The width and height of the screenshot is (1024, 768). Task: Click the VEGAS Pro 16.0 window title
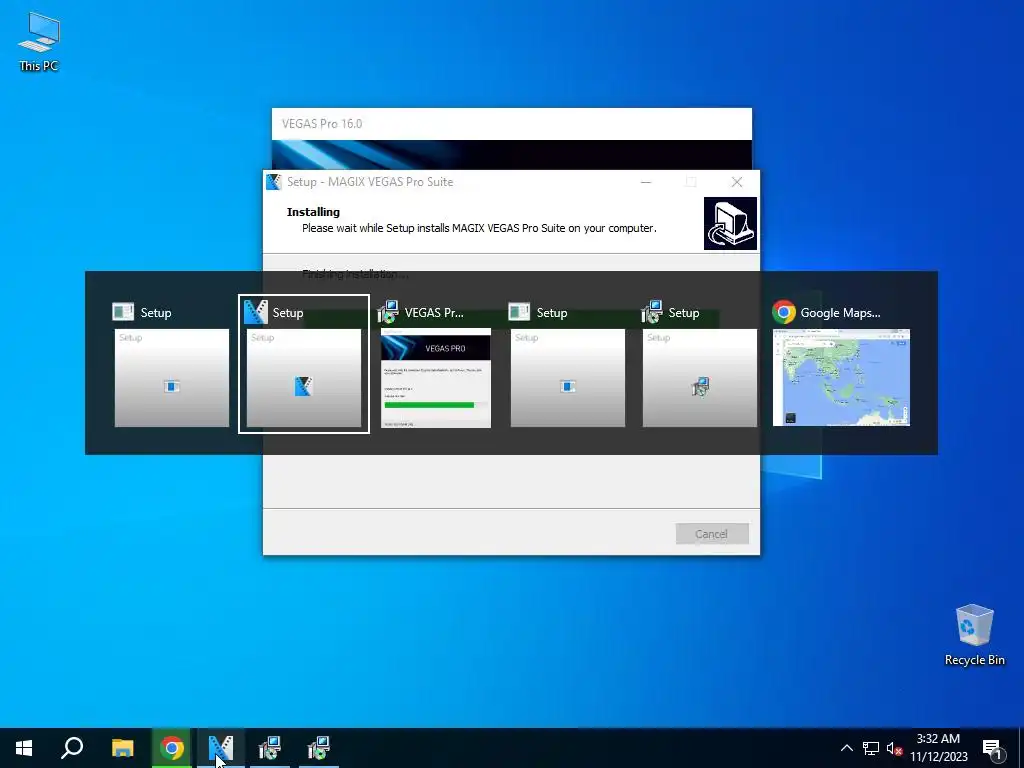(x=322, y=123)
